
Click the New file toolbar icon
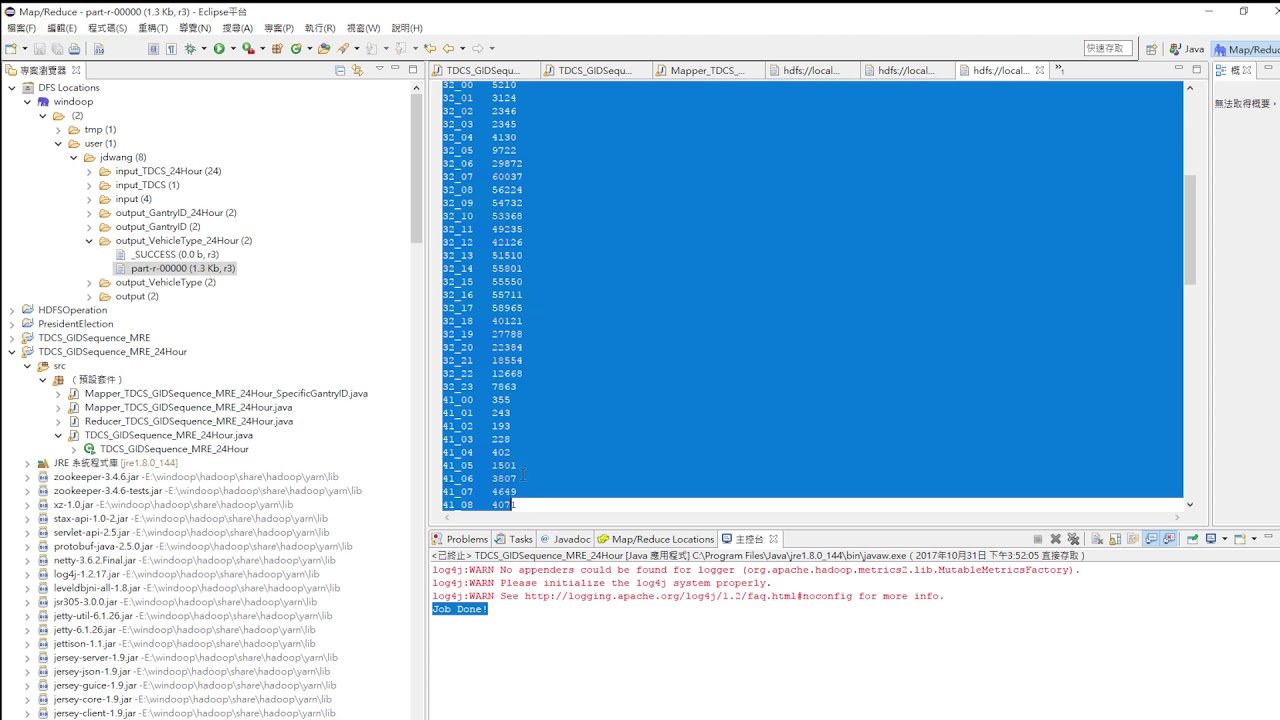[11, 48]
